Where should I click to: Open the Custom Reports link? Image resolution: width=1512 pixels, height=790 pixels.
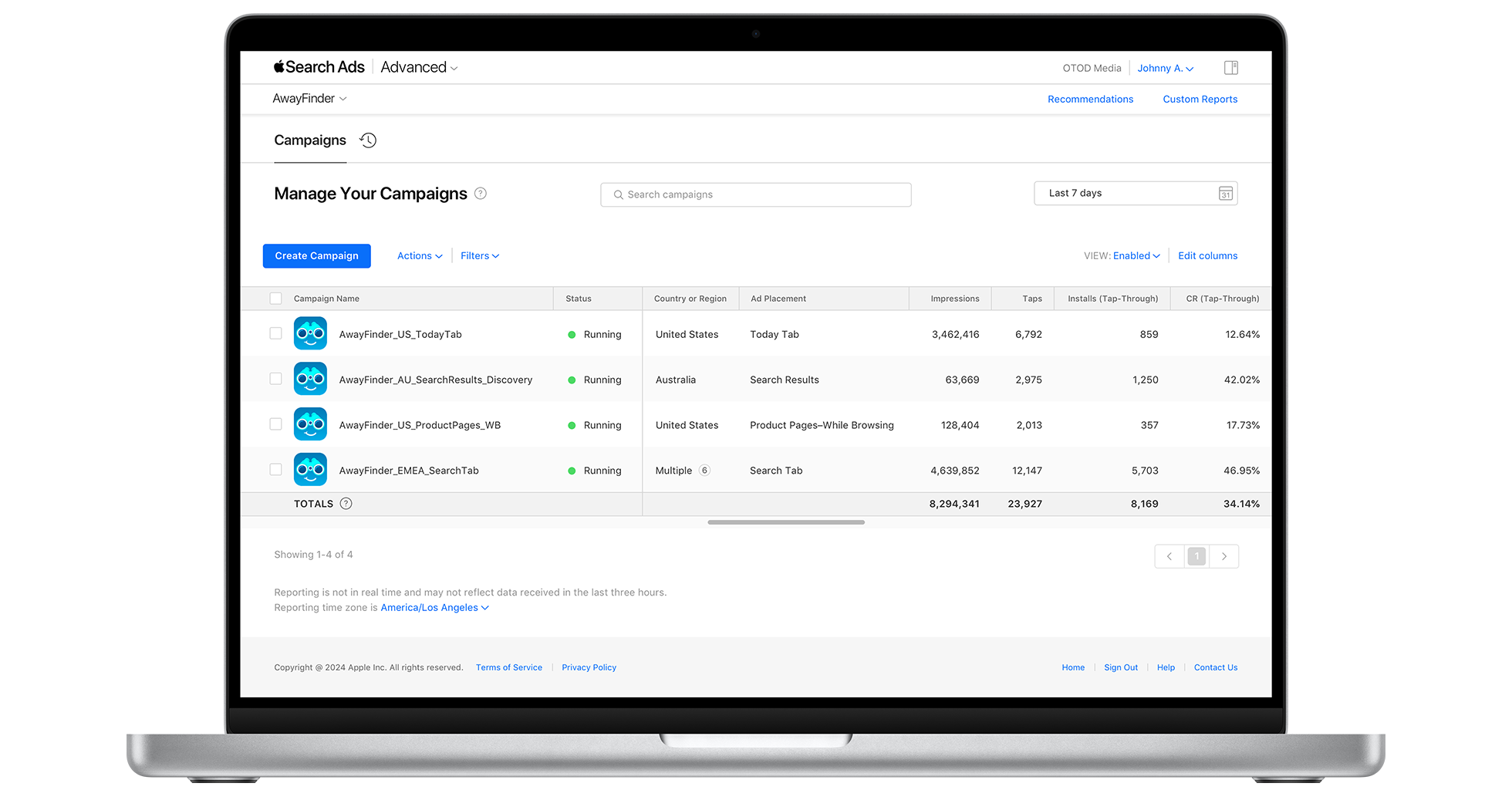tap(1200, 100)
